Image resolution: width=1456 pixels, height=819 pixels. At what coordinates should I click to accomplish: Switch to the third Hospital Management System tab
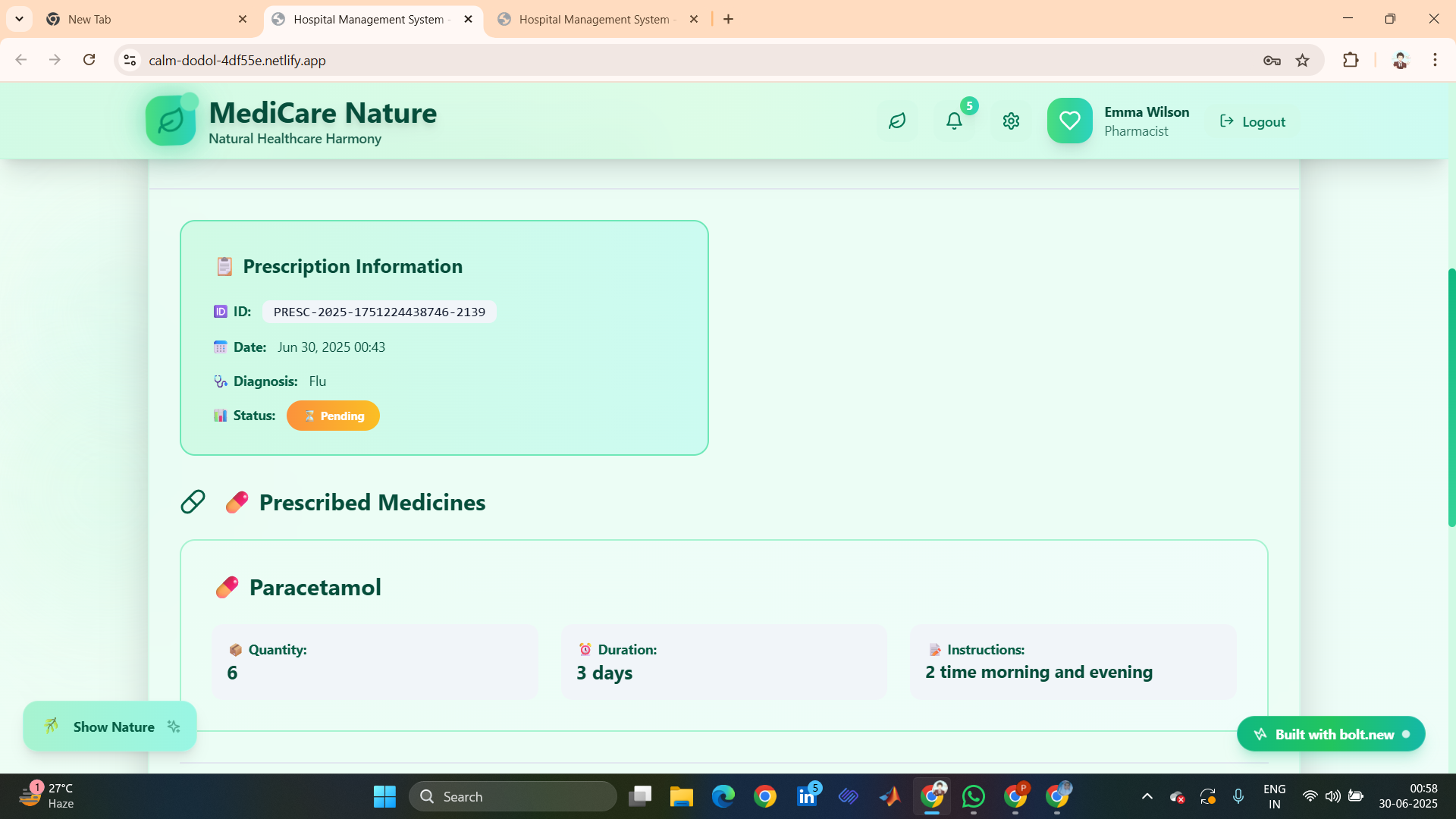(x=594, y=20)
